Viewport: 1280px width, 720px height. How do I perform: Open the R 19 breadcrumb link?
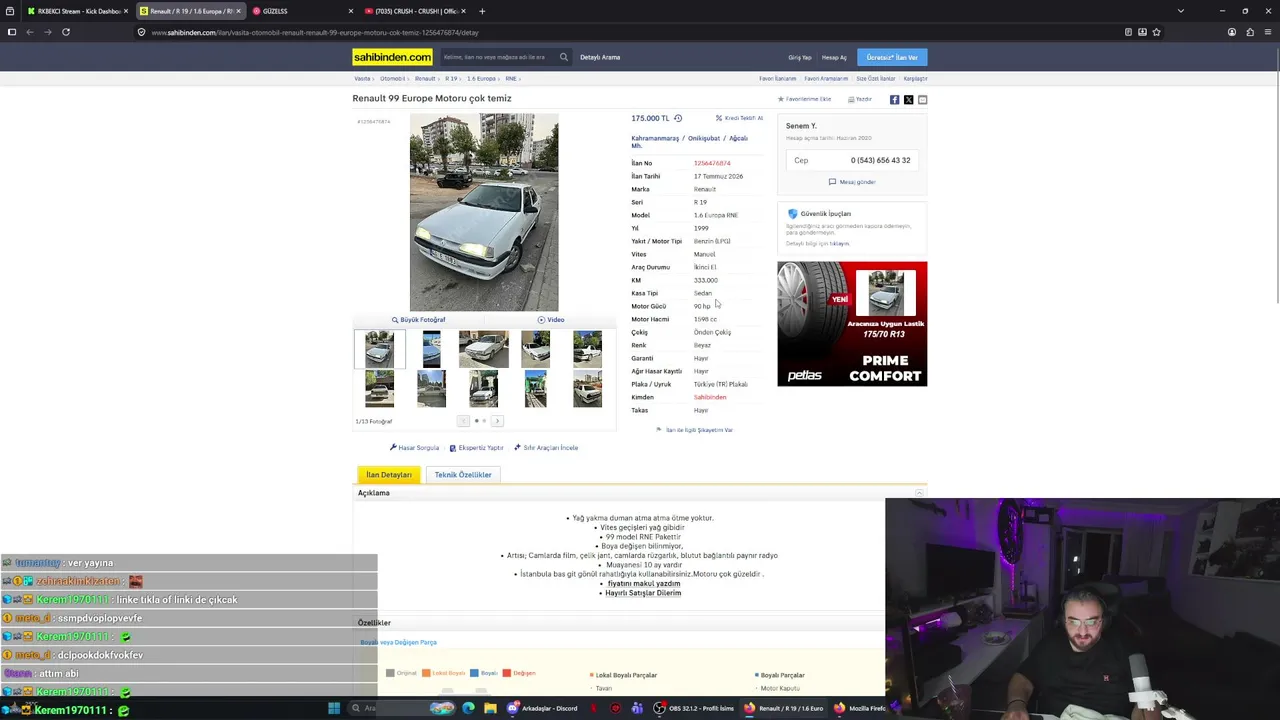[x=451, y=78]
